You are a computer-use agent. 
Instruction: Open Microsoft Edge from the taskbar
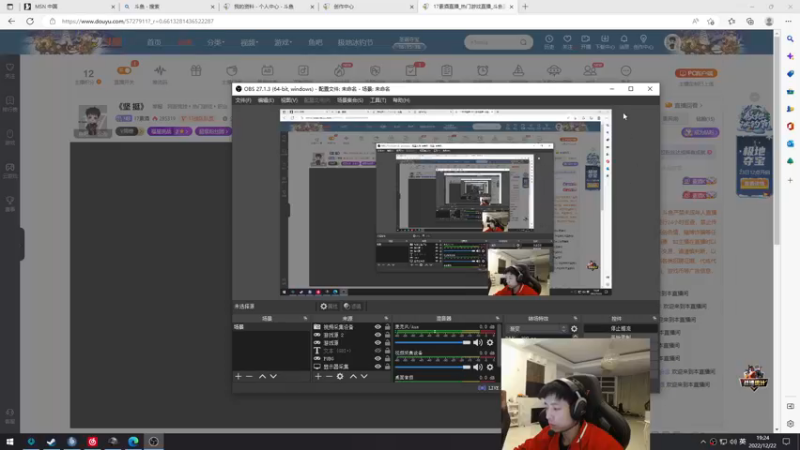tap(133, 442)
